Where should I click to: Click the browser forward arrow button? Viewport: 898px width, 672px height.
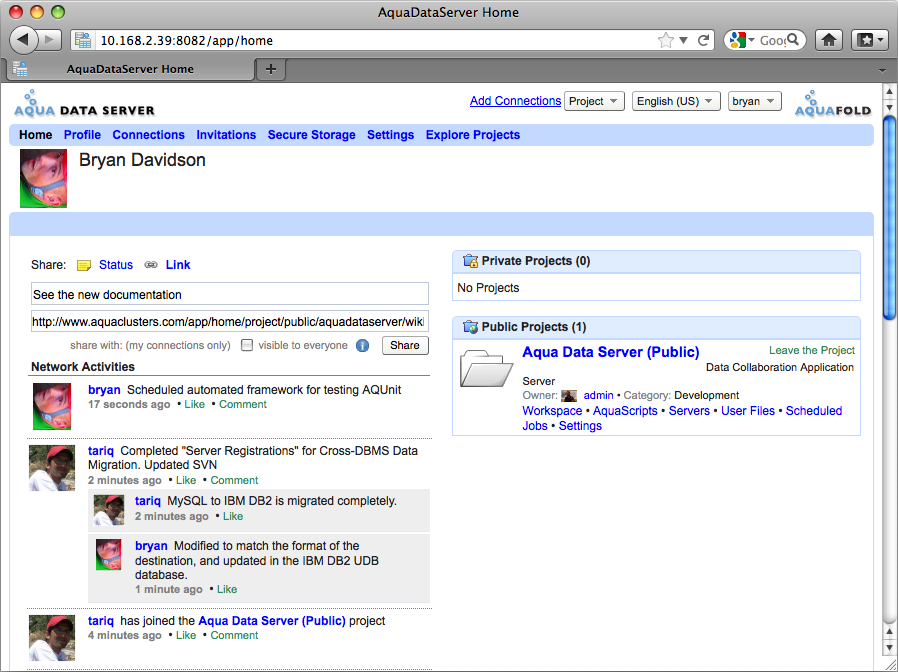click(x=50, y=40)
